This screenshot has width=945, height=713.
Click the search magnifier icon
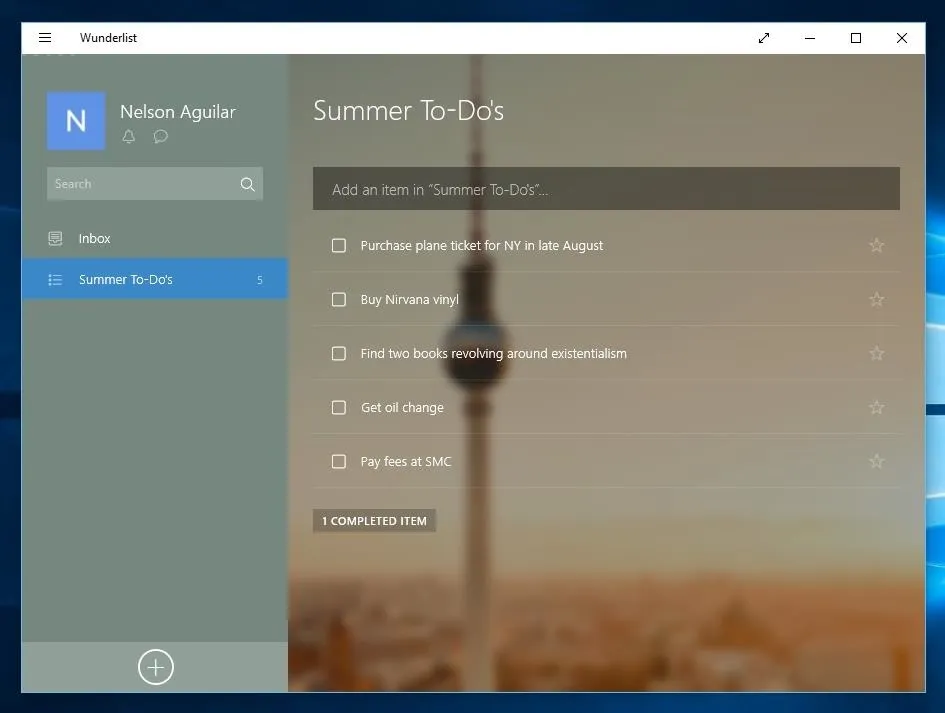click(x=247, y=184)
